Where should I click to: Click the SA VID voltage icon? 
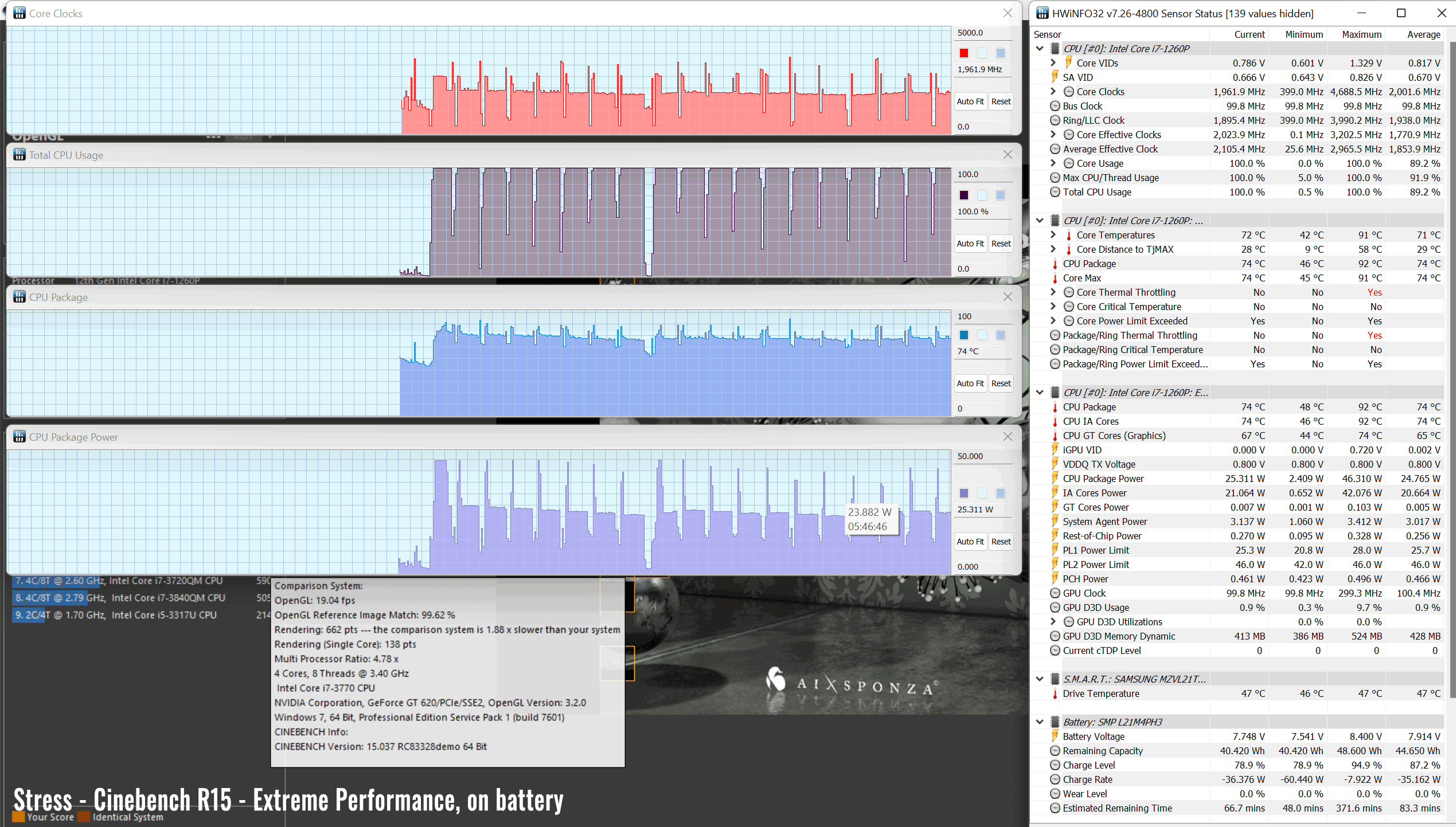click(x=1055, y=77)
